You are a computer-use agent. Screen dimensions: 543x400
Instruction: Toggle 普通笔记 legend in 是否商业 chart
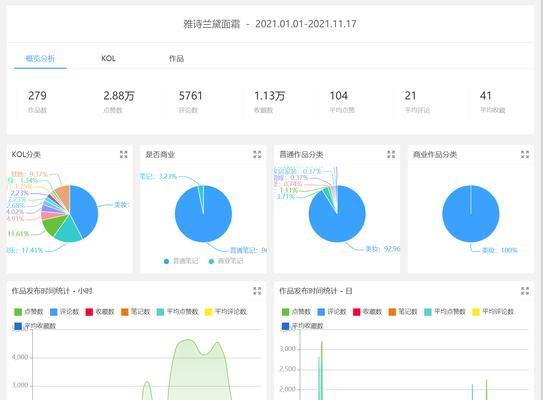pyautogui.click(x=181, y=261)
